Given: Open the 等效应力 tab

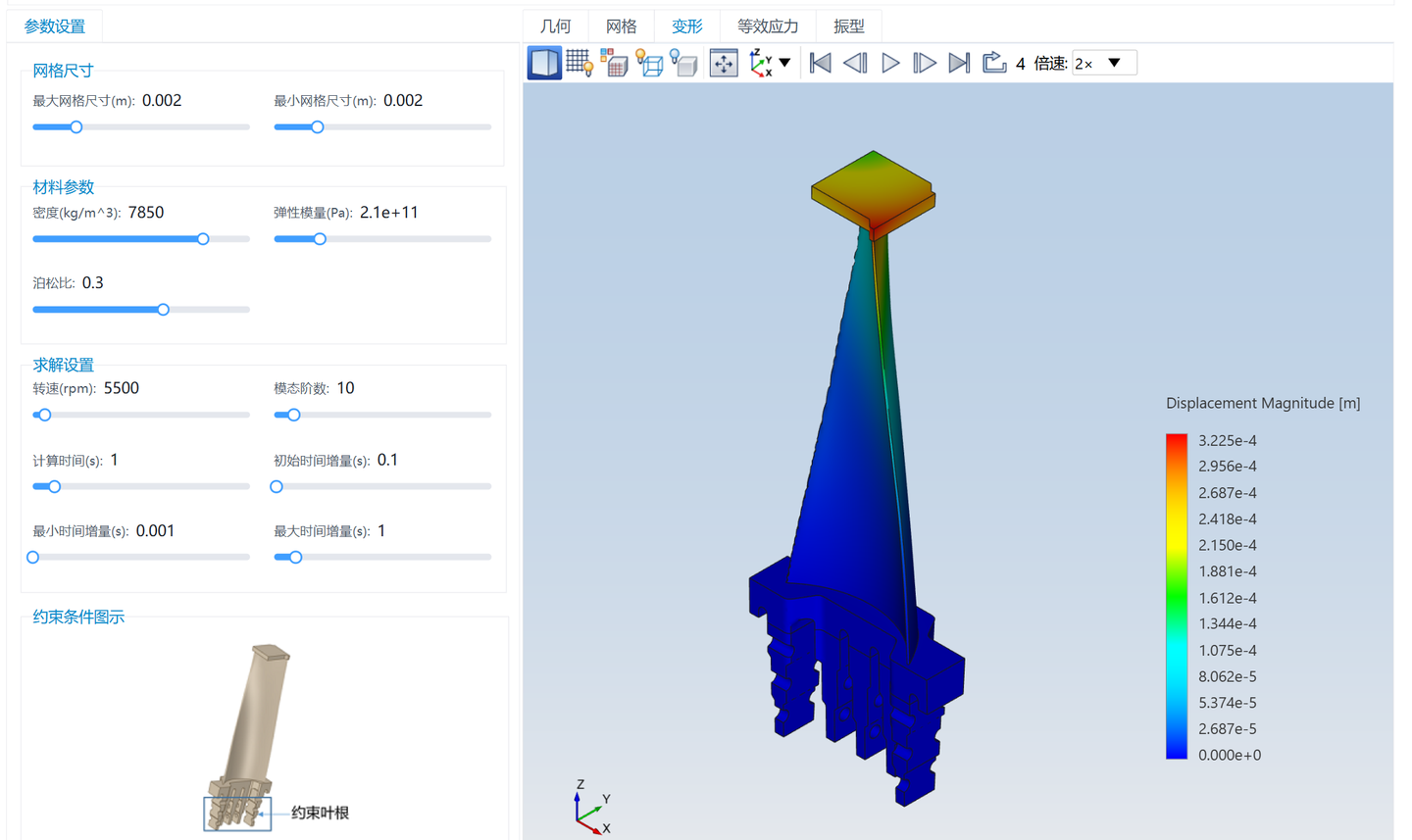Looking at the screenshot, I should click(768, 26).
